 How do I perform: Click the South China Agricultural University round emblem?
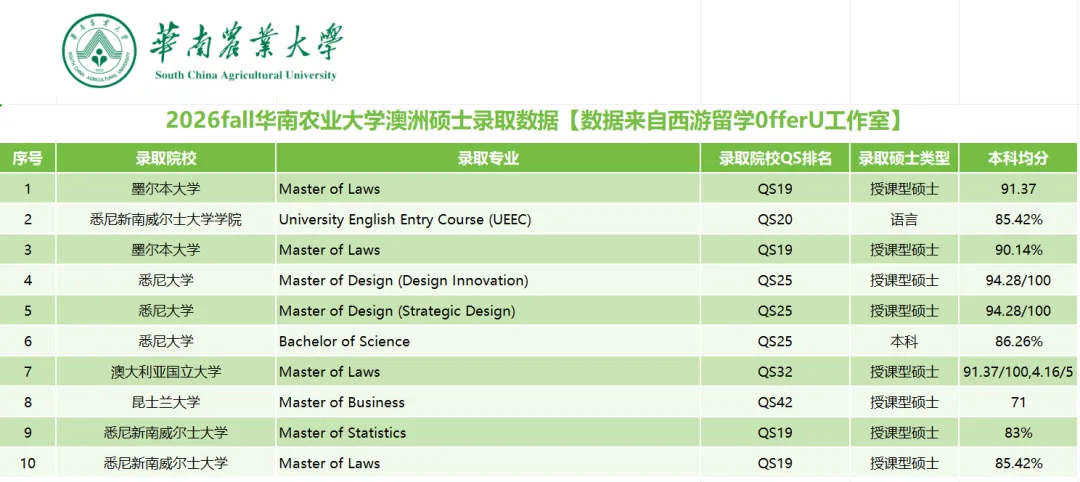coord(99,51)
